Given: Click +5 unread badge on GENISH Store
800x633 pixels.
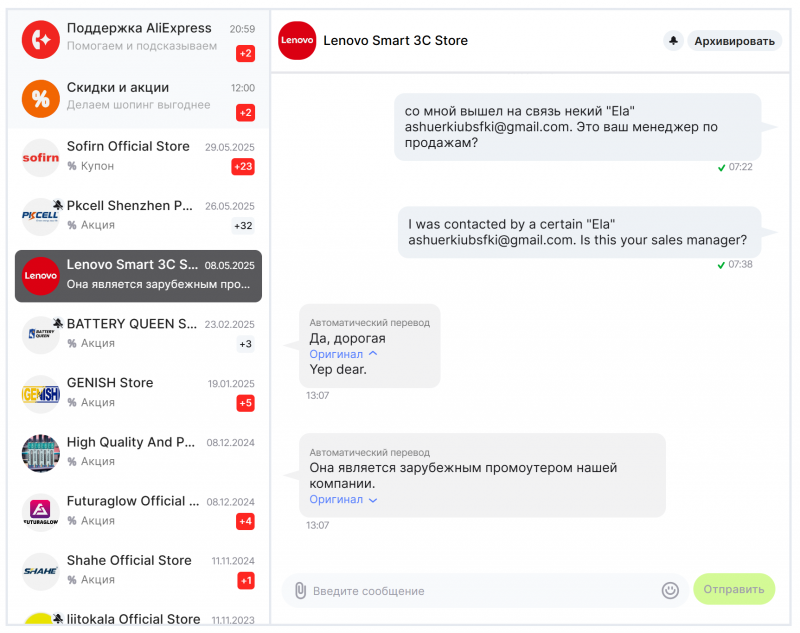Looking at the screenshot, I should point(245,403).
